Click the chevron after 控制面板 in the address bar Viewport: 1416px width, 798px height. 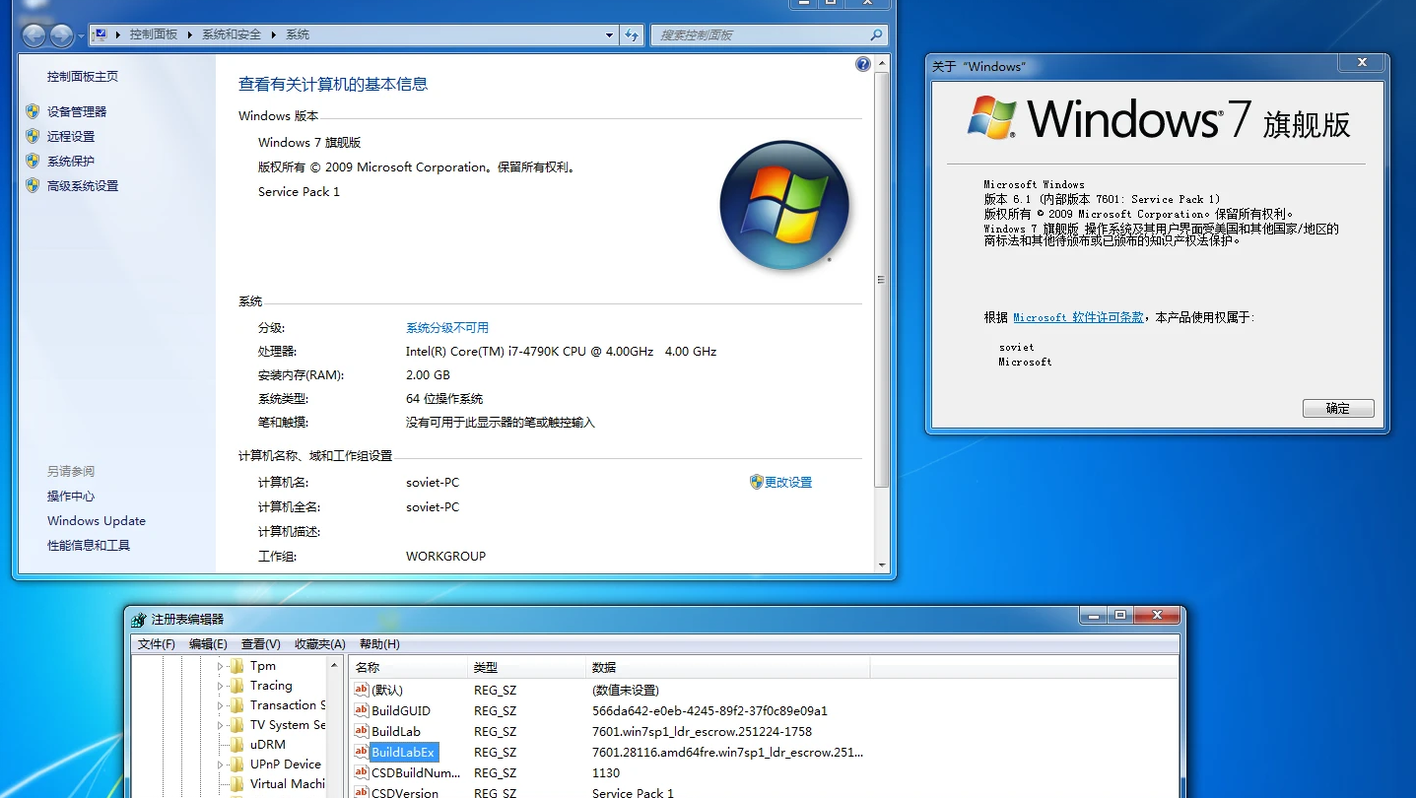click(x=190, y=35)
